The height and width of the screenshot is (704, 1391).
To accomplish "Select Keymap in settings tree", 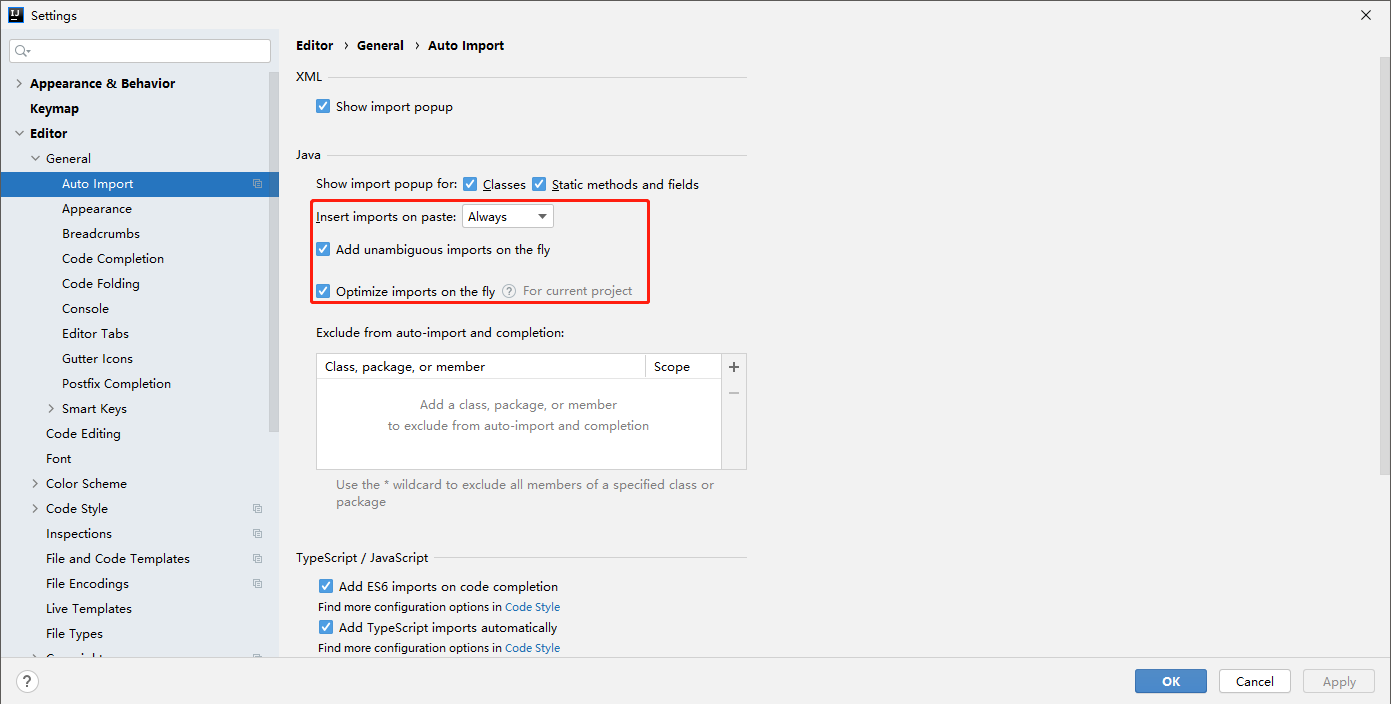I will coord(54,109).
